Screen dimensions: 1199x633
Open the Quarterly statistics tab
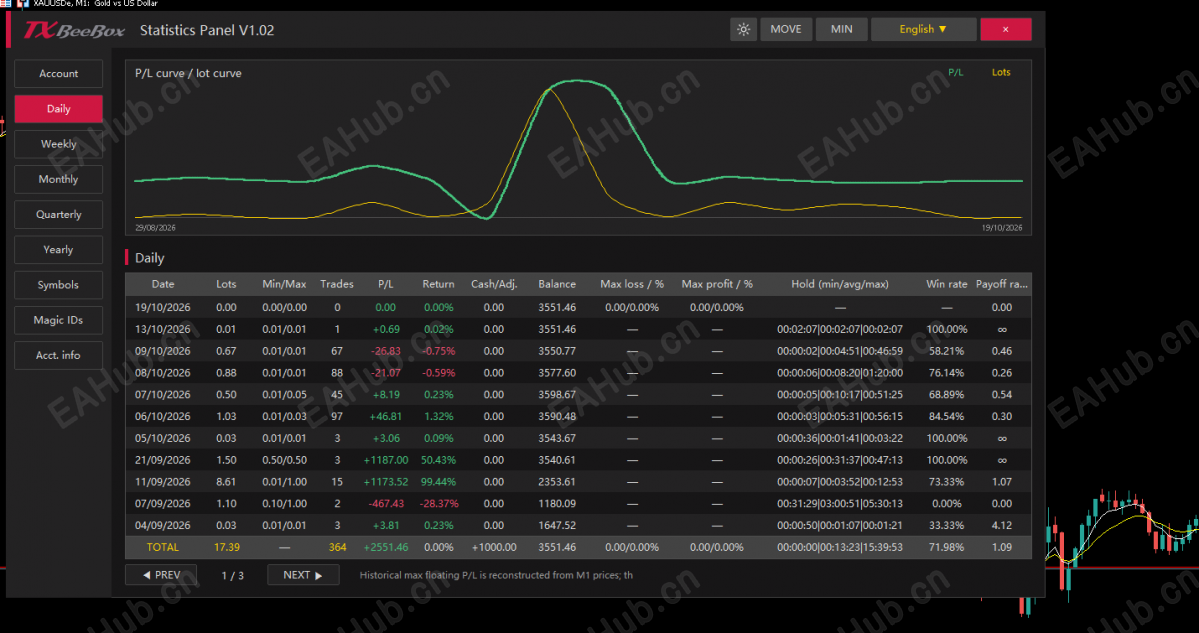coord(58,214)
